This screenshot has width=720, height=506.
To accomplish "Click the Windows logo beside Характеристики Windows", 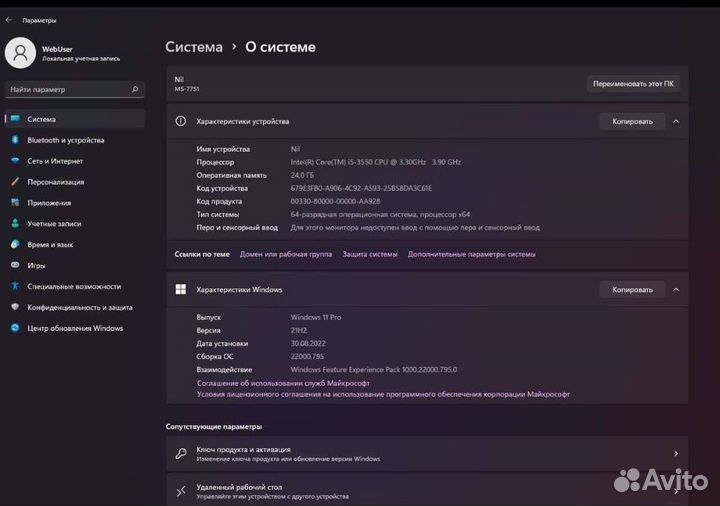I will [181, 289].
